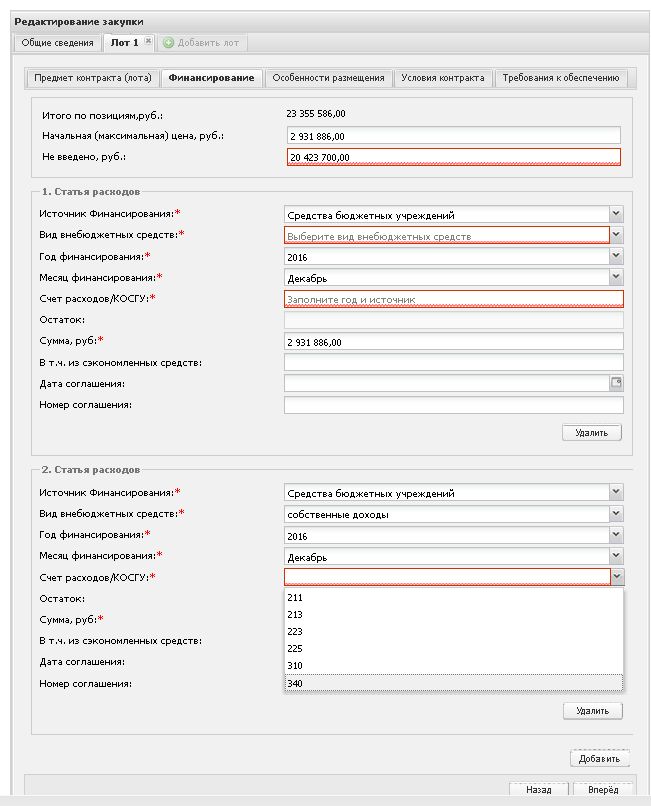
Task: Click Номер соглашения field in section 1
Action: (x=454, y=405)
